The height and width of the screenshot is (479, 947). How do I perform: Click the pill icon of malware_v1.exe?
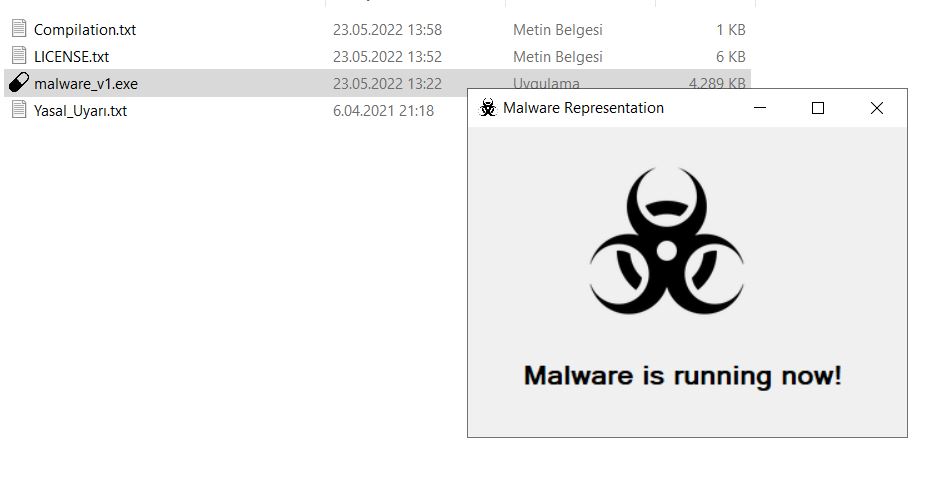point(19,82)
